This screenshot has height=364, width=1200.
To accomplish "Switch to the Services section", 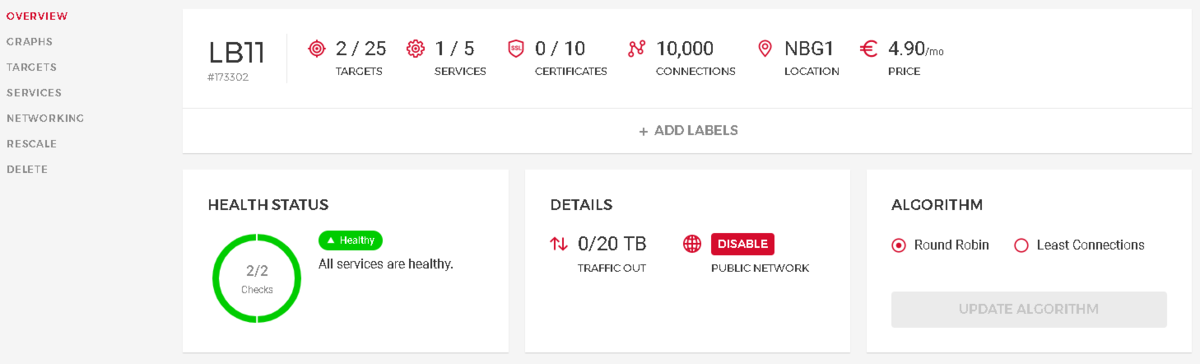I will pyautogui.click(x=34, y=93).
